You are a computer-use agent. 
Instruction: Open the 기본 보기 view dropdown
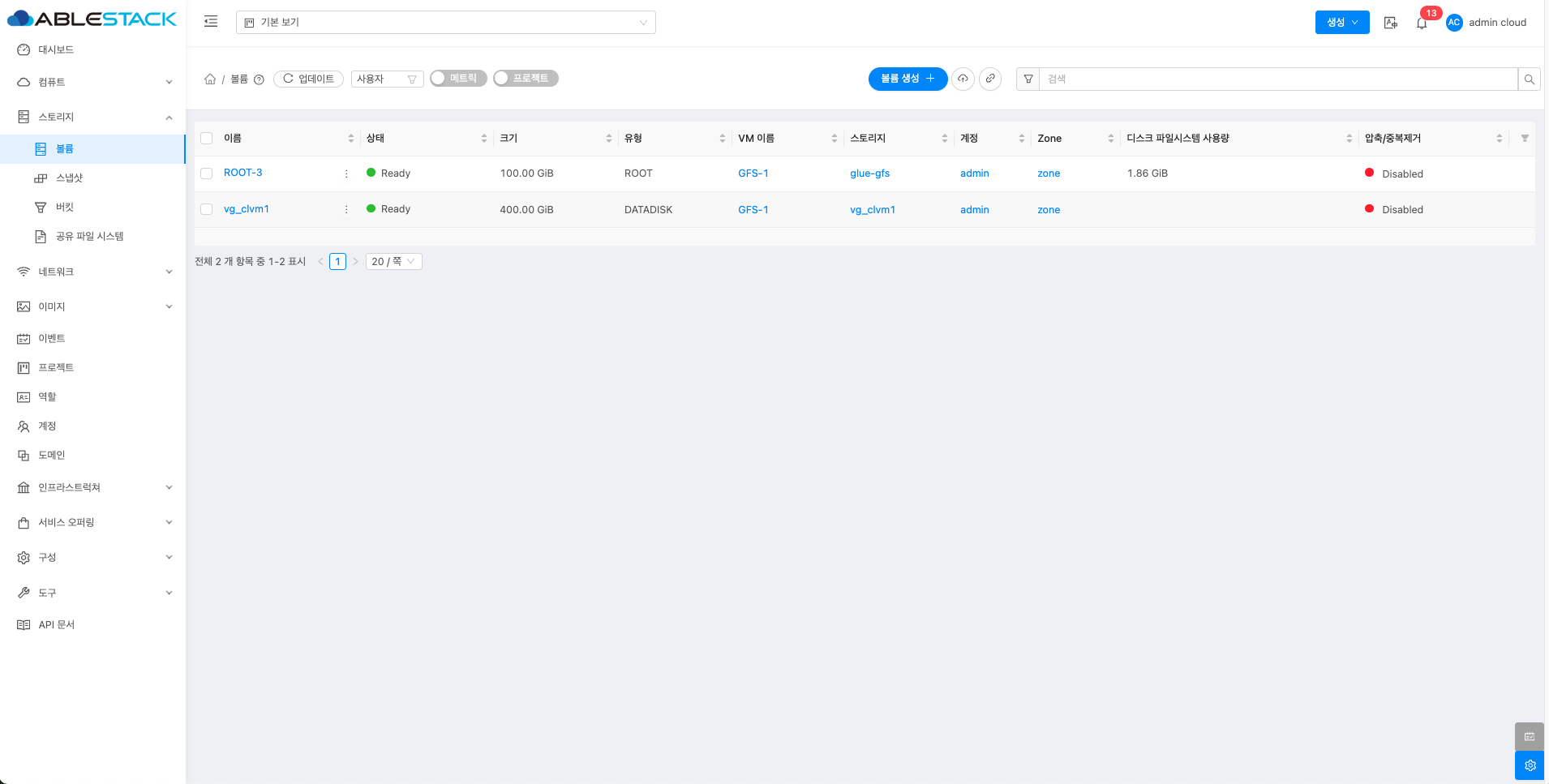coord(445,23)
